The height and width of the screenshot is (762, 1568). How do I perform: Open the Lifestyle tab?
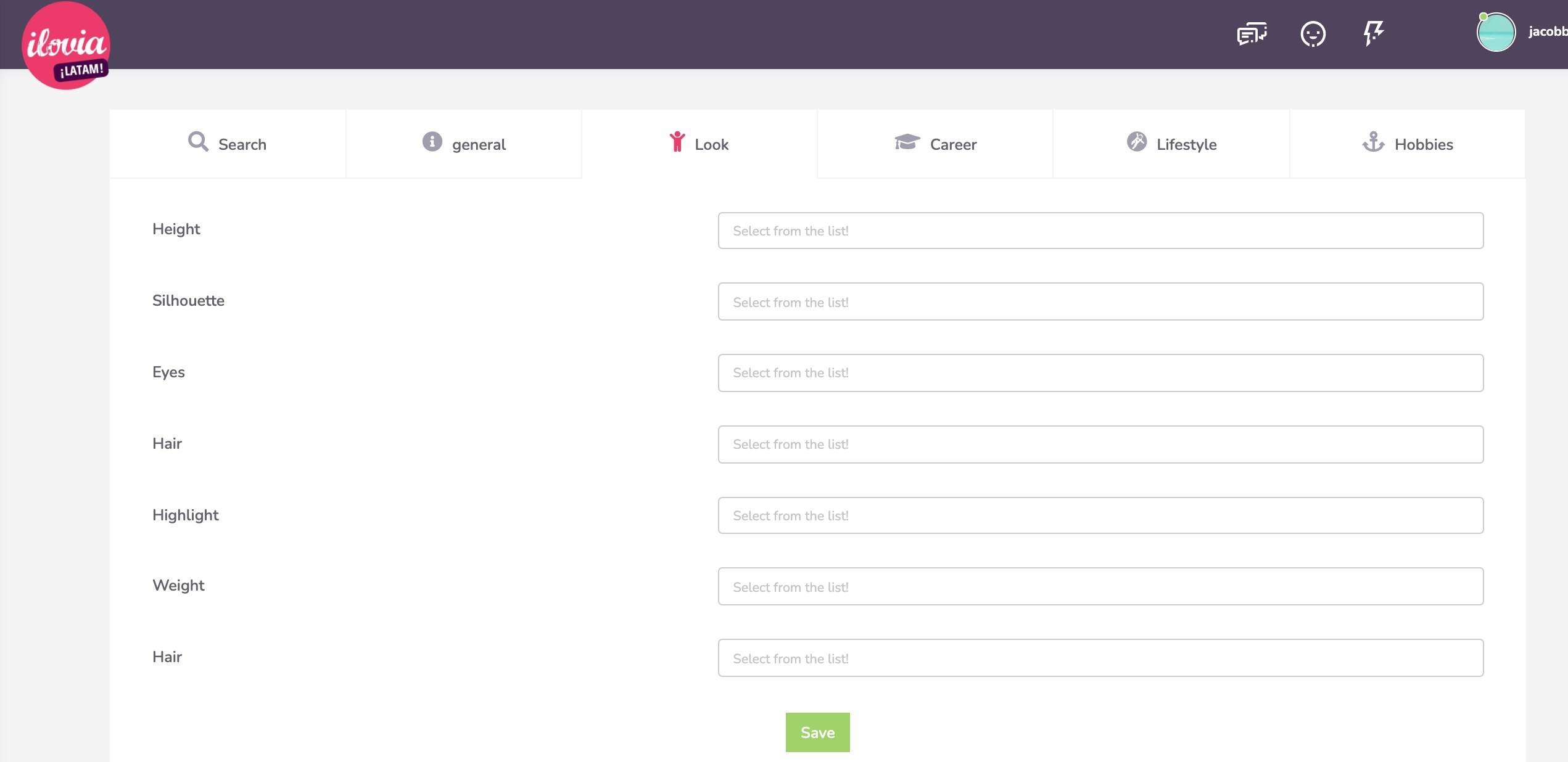(x=1171, y=144)
